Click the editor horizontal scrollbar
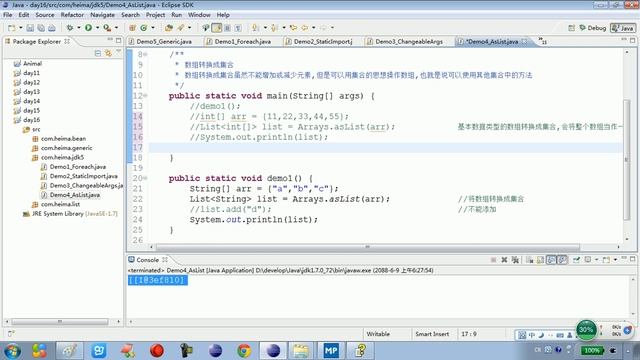The width and height of the screenshot is (640, 360). tap(367, 247)
